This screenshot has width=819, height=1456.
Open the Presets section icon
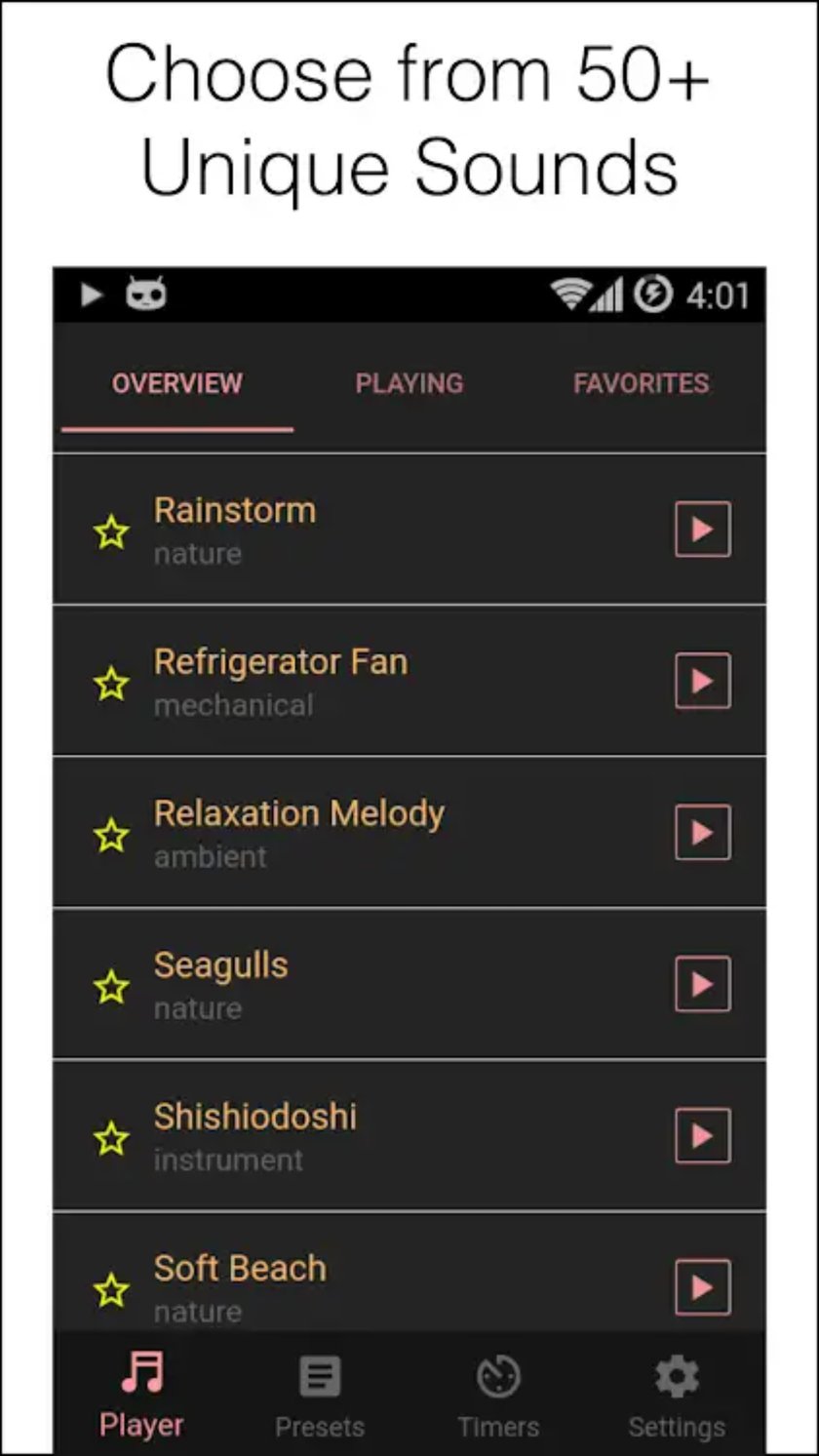click(320, 1378)
